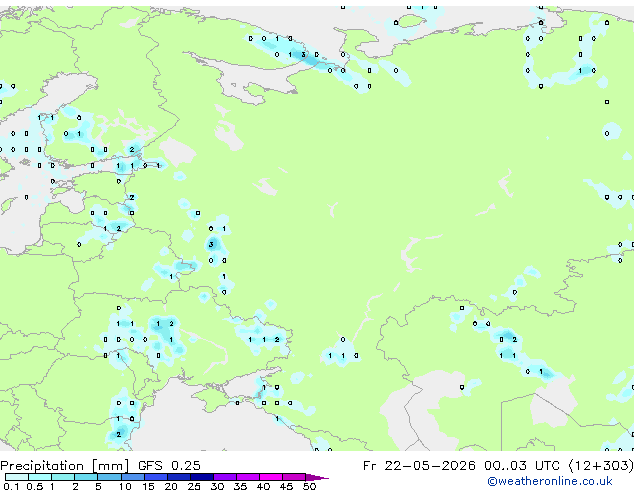Select the 25–30 mm dark navy swatch
634x490 pixels.
tap(202, 477)
